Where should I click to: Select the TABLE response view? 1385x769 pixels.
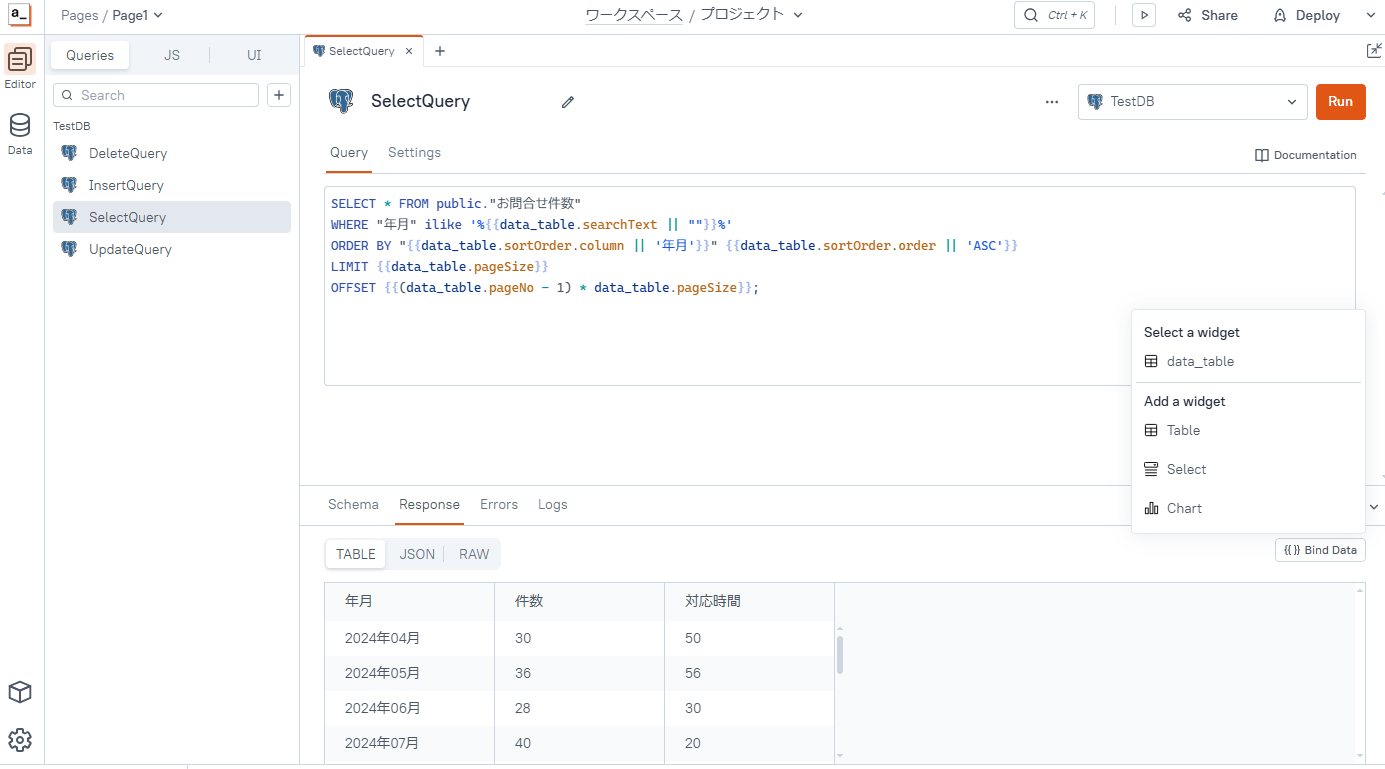[x=356, y=554]
